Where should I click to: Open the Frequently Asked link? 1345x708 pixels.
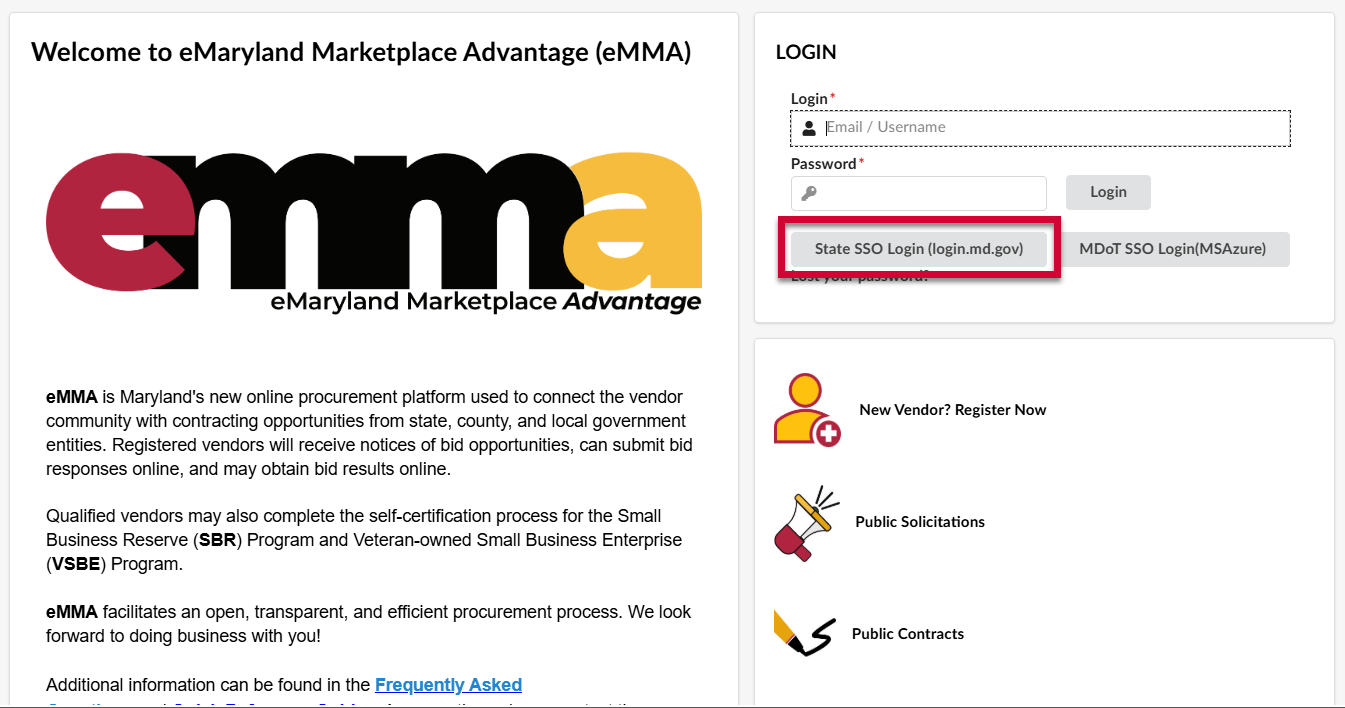[x=448, y=685]
